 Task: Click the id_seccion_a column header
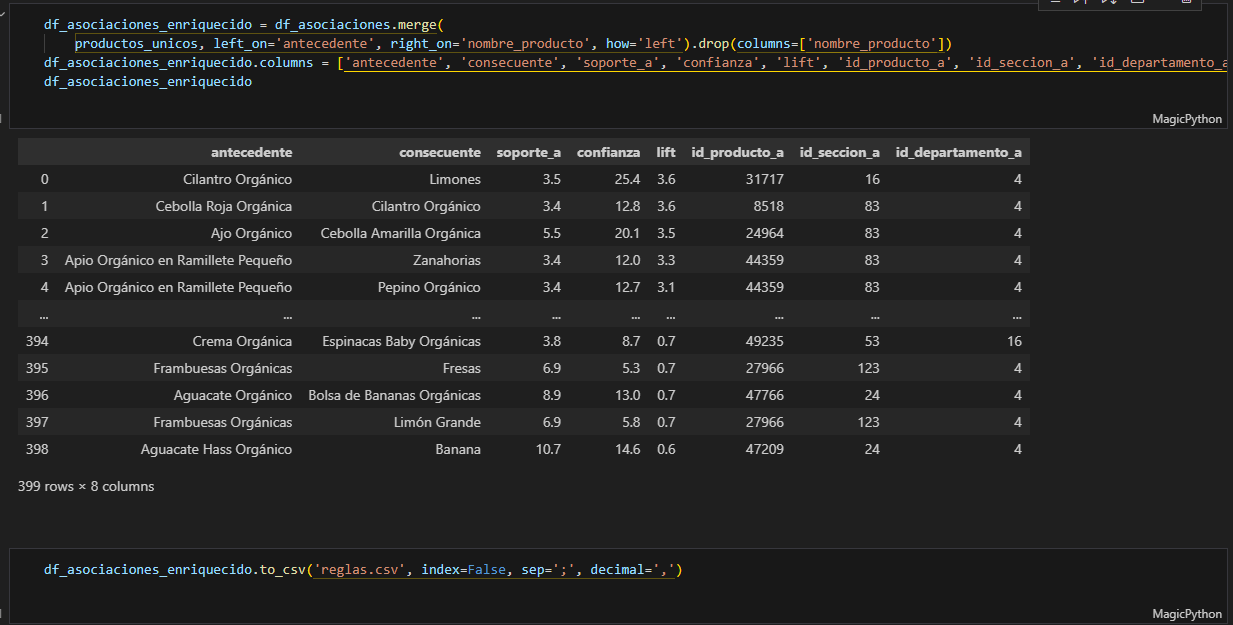[x=839, y=152]
